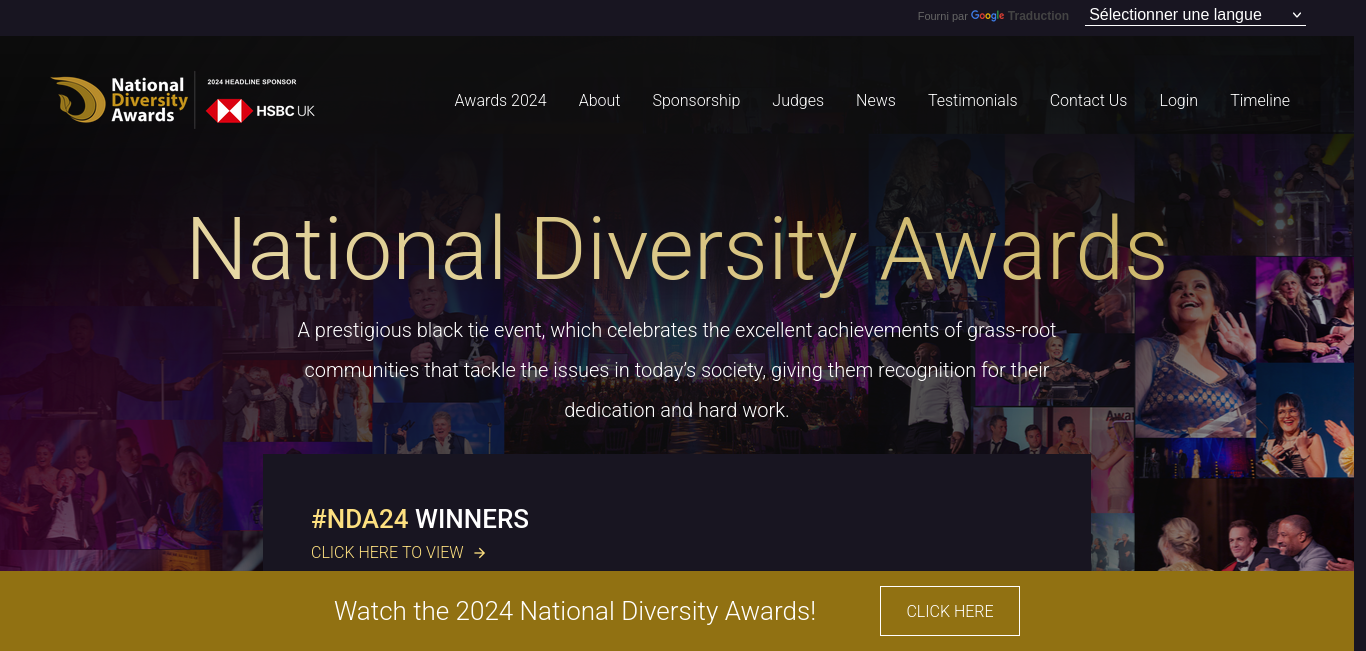Click the HSBC UK sponsor logo
1366x651 pixels.
coord(260,110)
